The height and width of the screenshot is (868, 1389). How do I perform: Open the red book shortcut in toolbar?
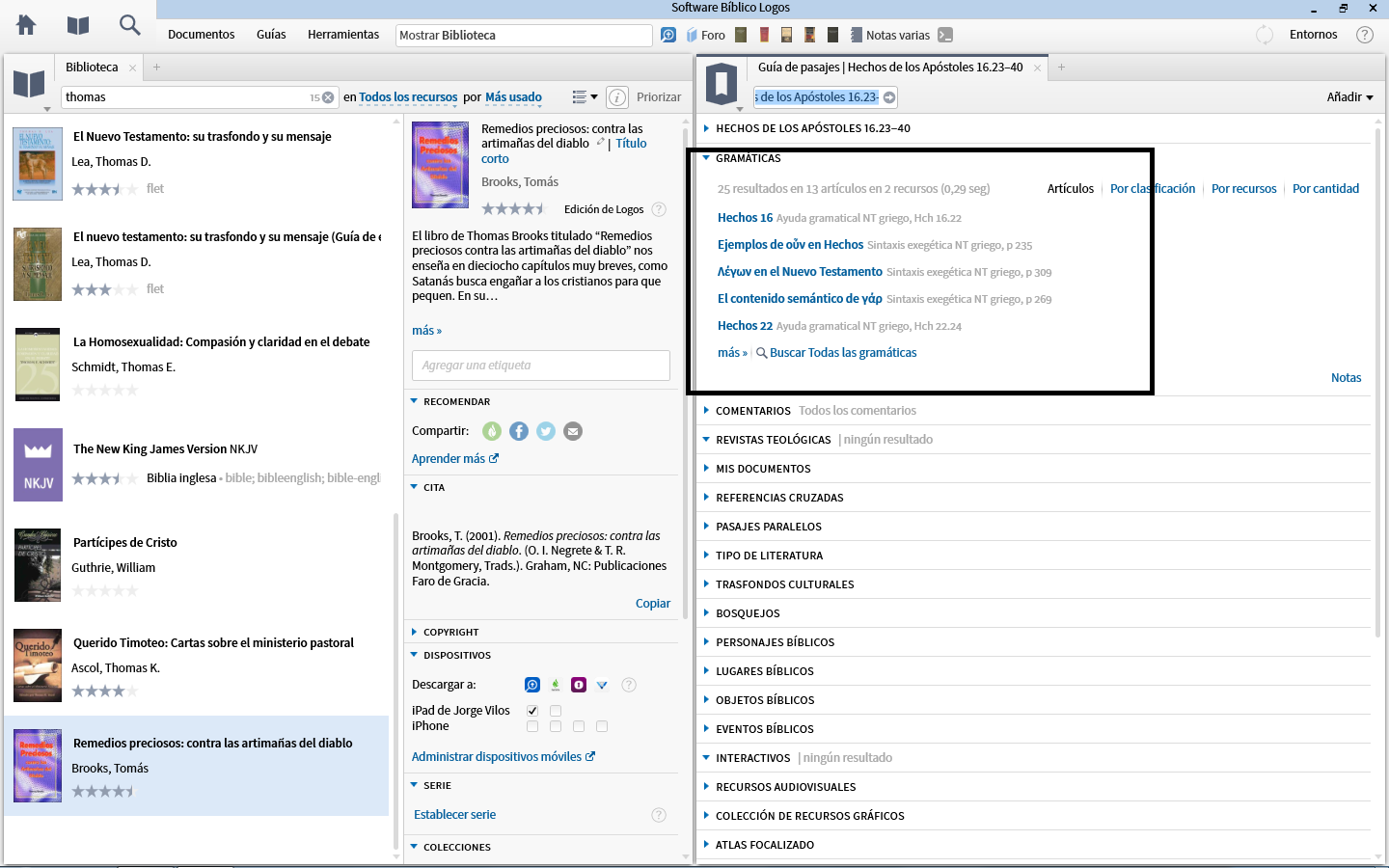pos(764,35)
